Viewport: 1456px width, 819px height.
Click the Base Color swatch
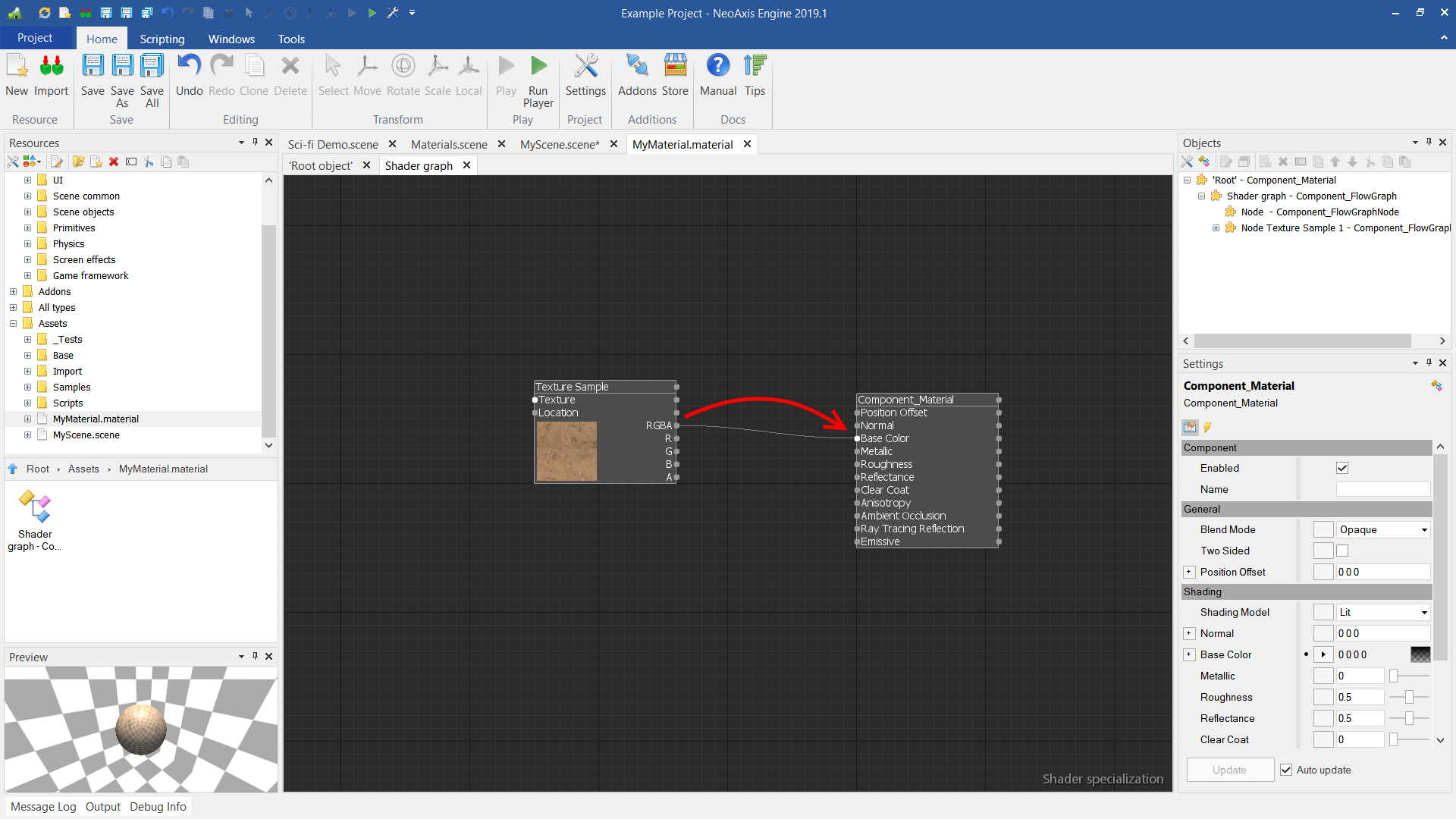(x=1420, y=654)
